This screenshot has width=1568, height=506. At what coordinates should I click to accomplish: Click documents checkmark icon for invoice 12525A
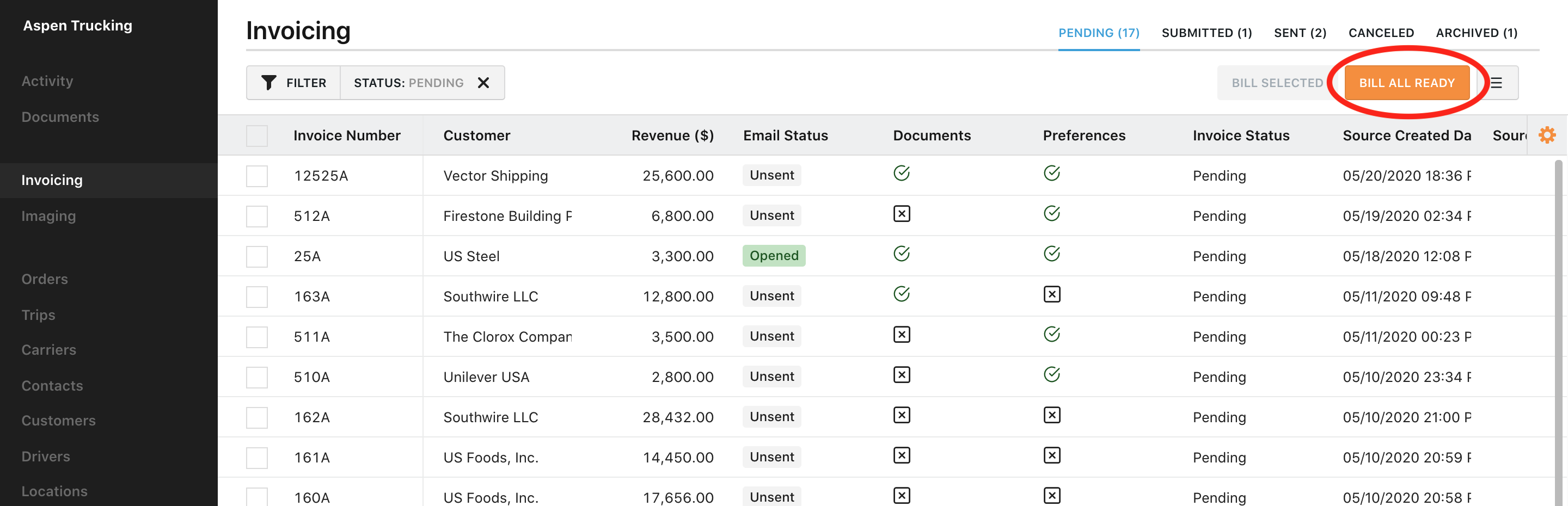tap(901, 174)
